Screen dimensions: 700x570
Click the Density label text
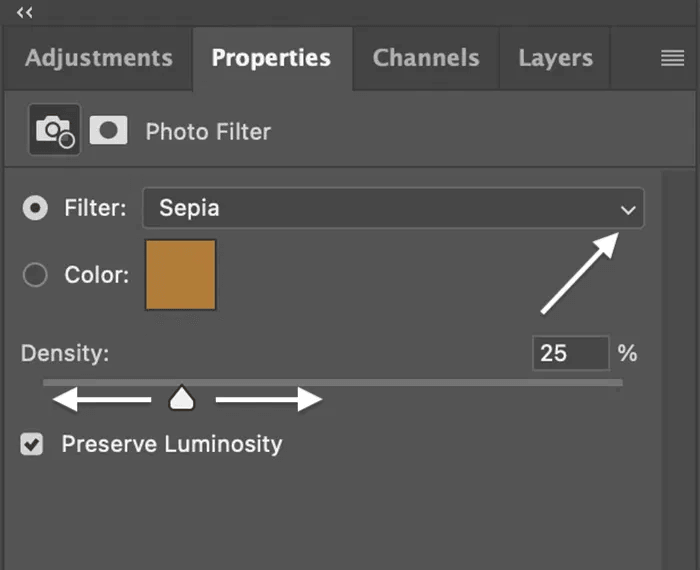[65, 353]
